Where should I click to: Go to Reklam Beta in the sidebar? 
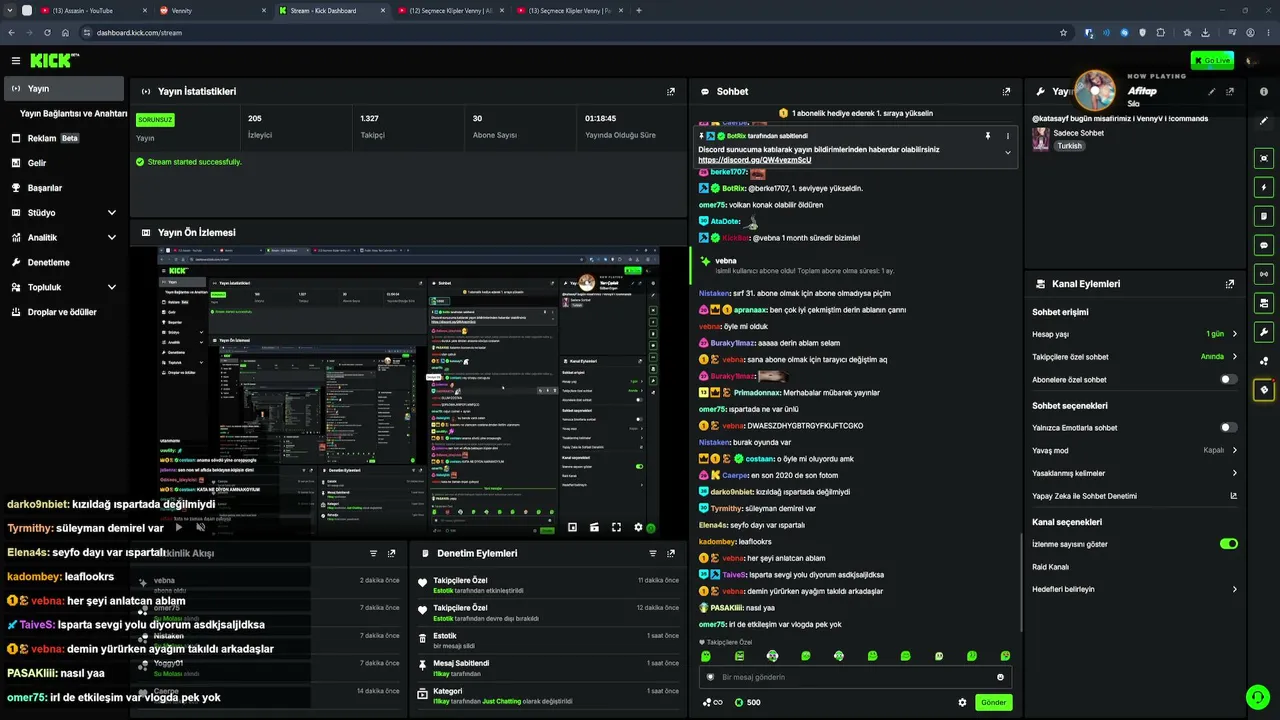tap(62, 138)
